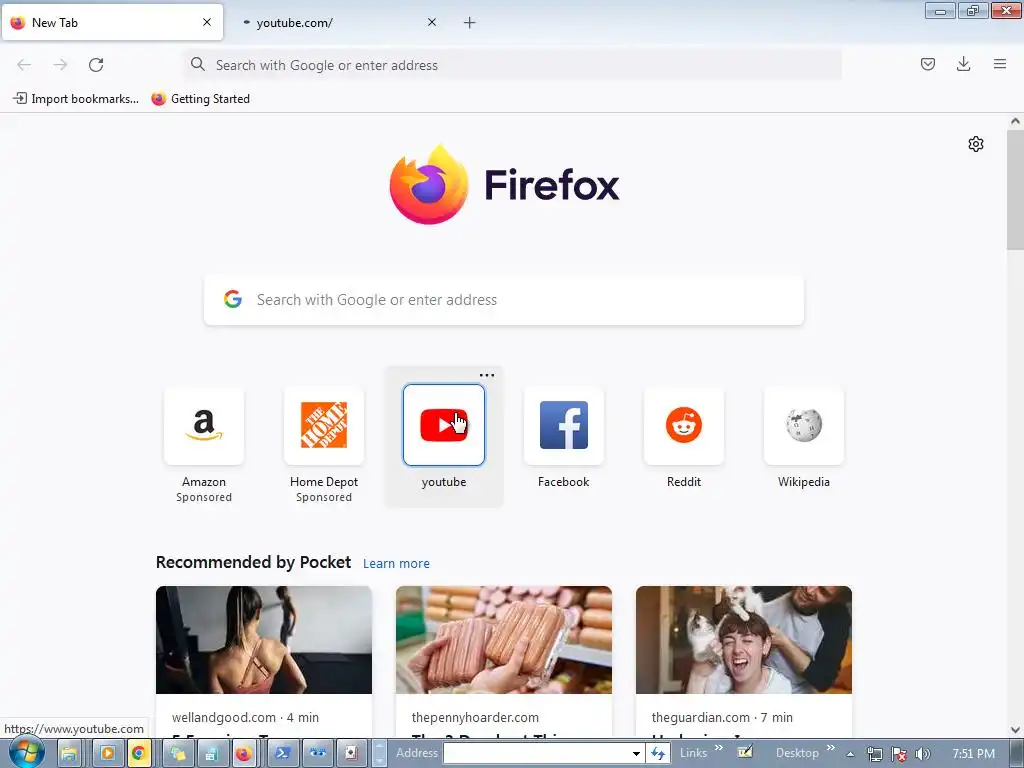Open the Getting Started bookmark
This screenshot has width=1024, height=768.
[x=200, y=99]
